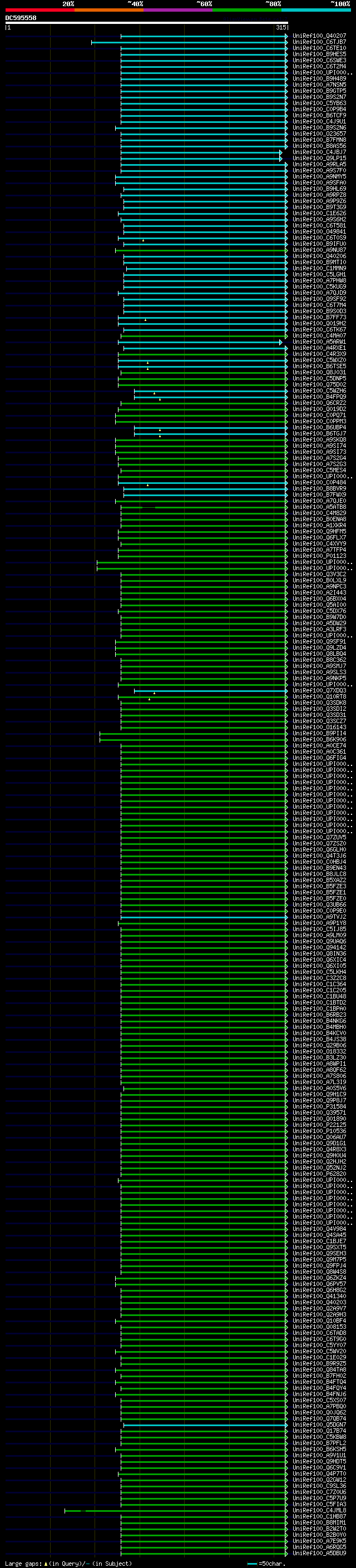The image size is (356, 1568).
Task: Click the =50char. scale legend
Action: point(266,1564)
